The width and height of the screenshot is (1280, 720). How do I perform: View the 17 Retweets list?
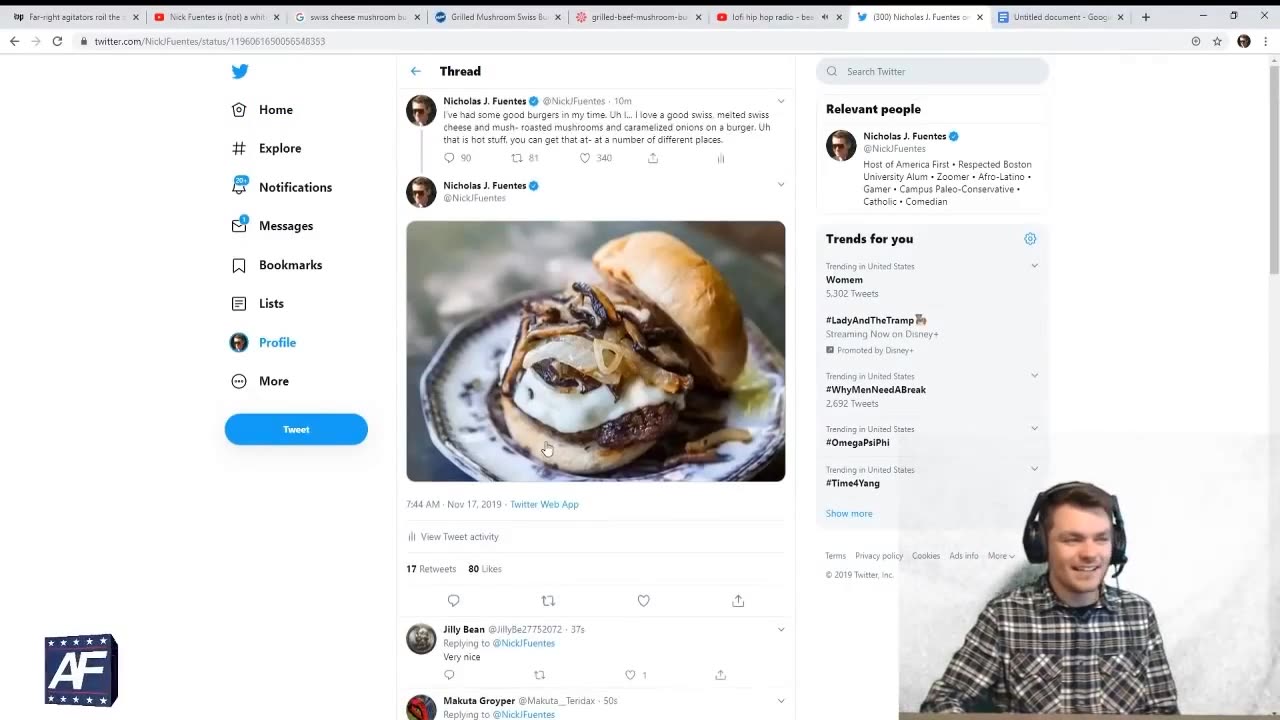tap(431, 569)
